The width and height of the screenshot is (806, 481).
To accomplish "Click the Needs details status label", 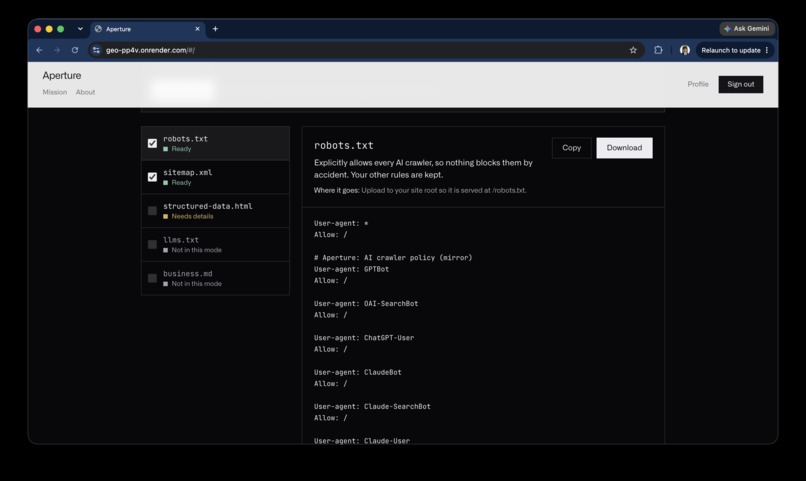I will click(x=192, y=216).
